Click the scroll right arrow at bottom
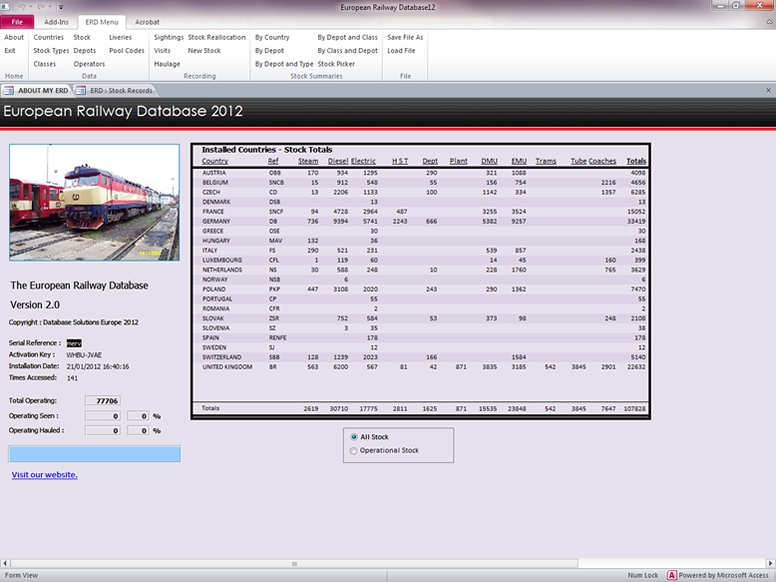The height and width of the screenshot is (582, 776). [x=771, y=564]
